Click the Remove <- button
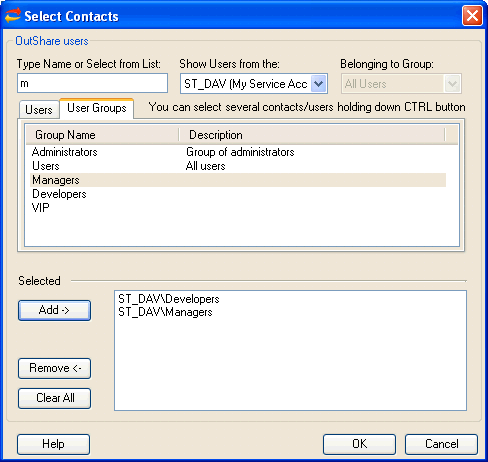The width and height of the screenshot is (488, 462). click(54, 368)
